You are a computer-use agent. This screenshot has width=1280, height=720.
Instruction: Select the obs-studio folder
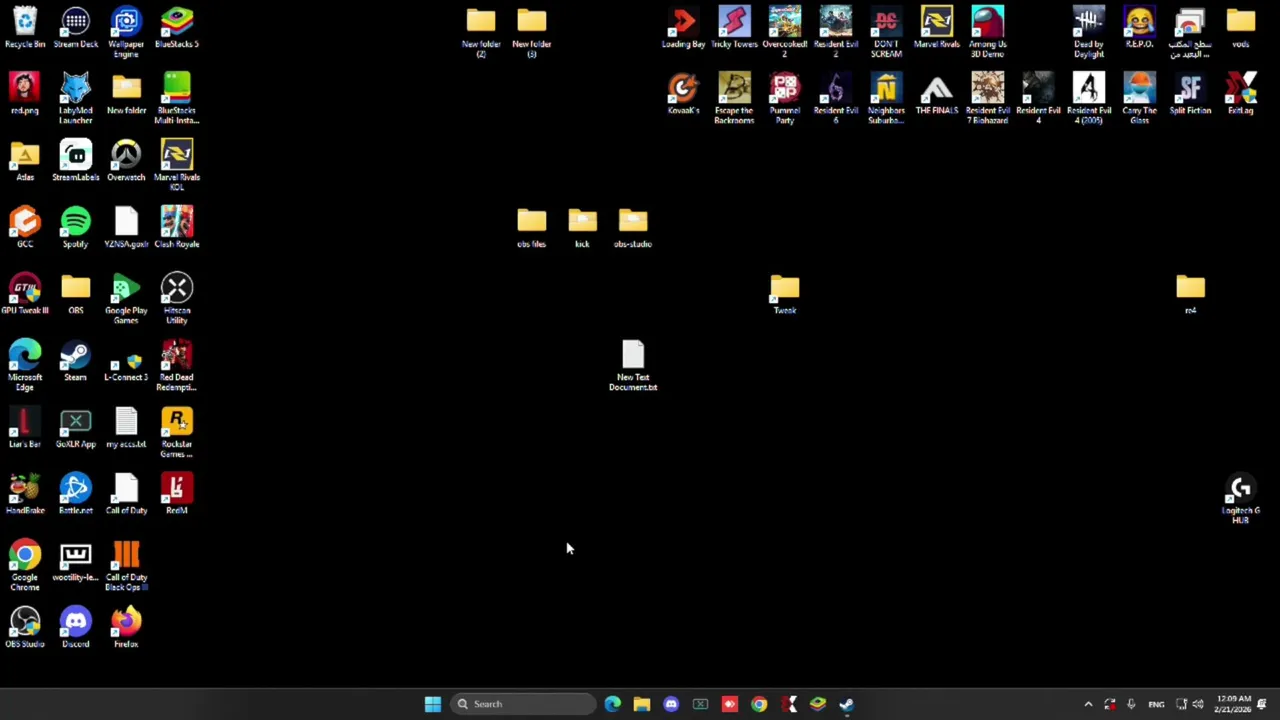click(633, 227)
